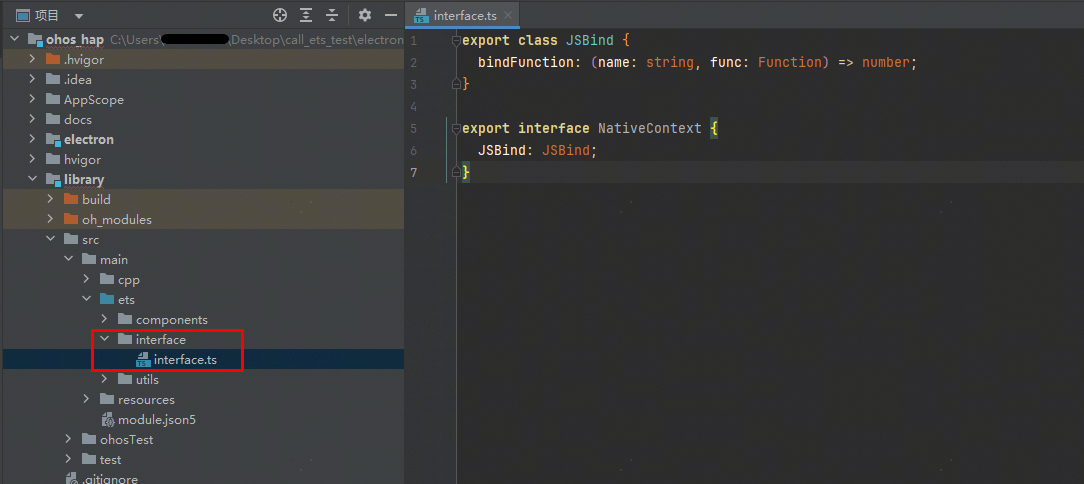
Task: Click the electron module folder icon
Action: 53,140
